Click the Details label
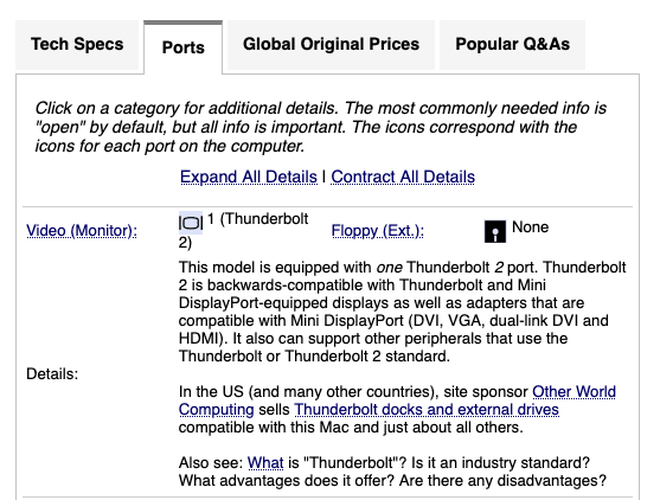This screenshot has height=500, width=660. (52, 374)
